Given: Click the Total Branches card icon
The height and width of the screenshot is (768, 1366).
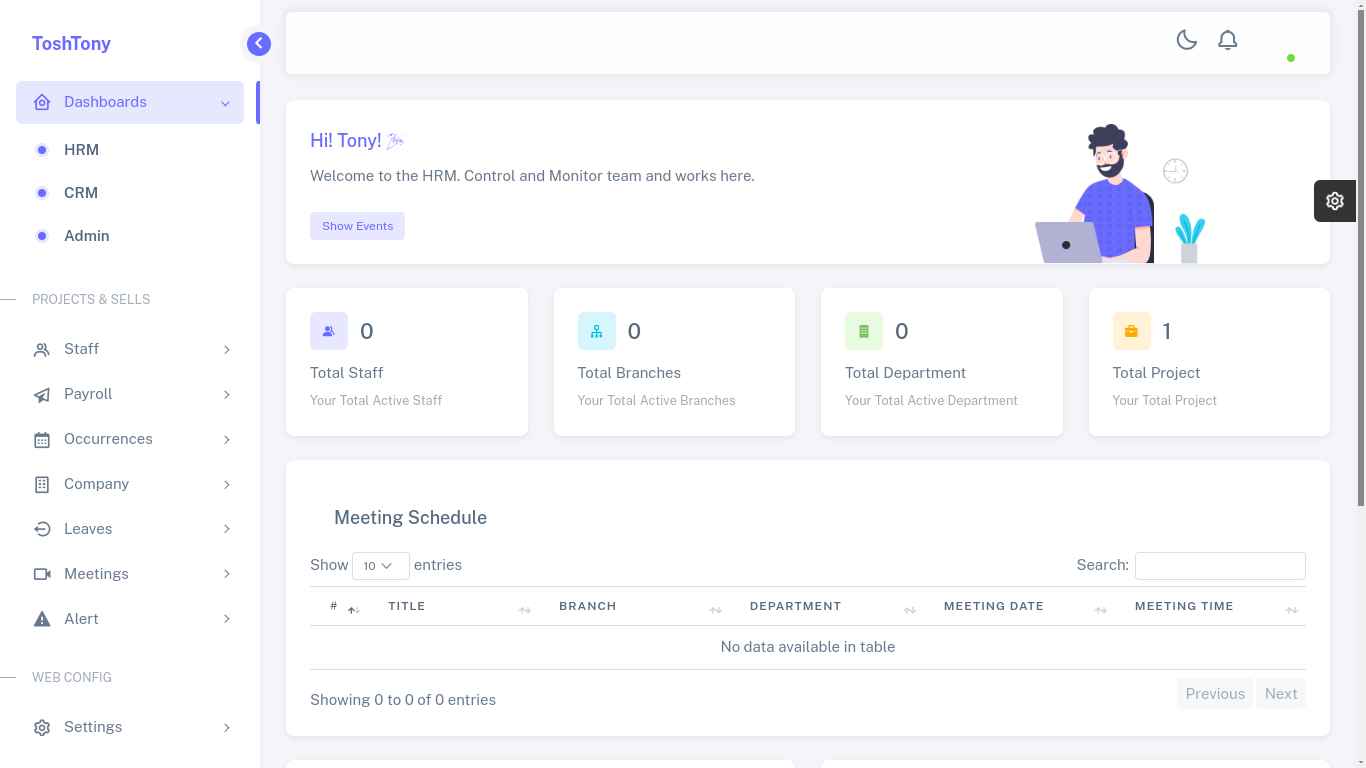Looking at the screenshot, I should click(x=596, y=331).
